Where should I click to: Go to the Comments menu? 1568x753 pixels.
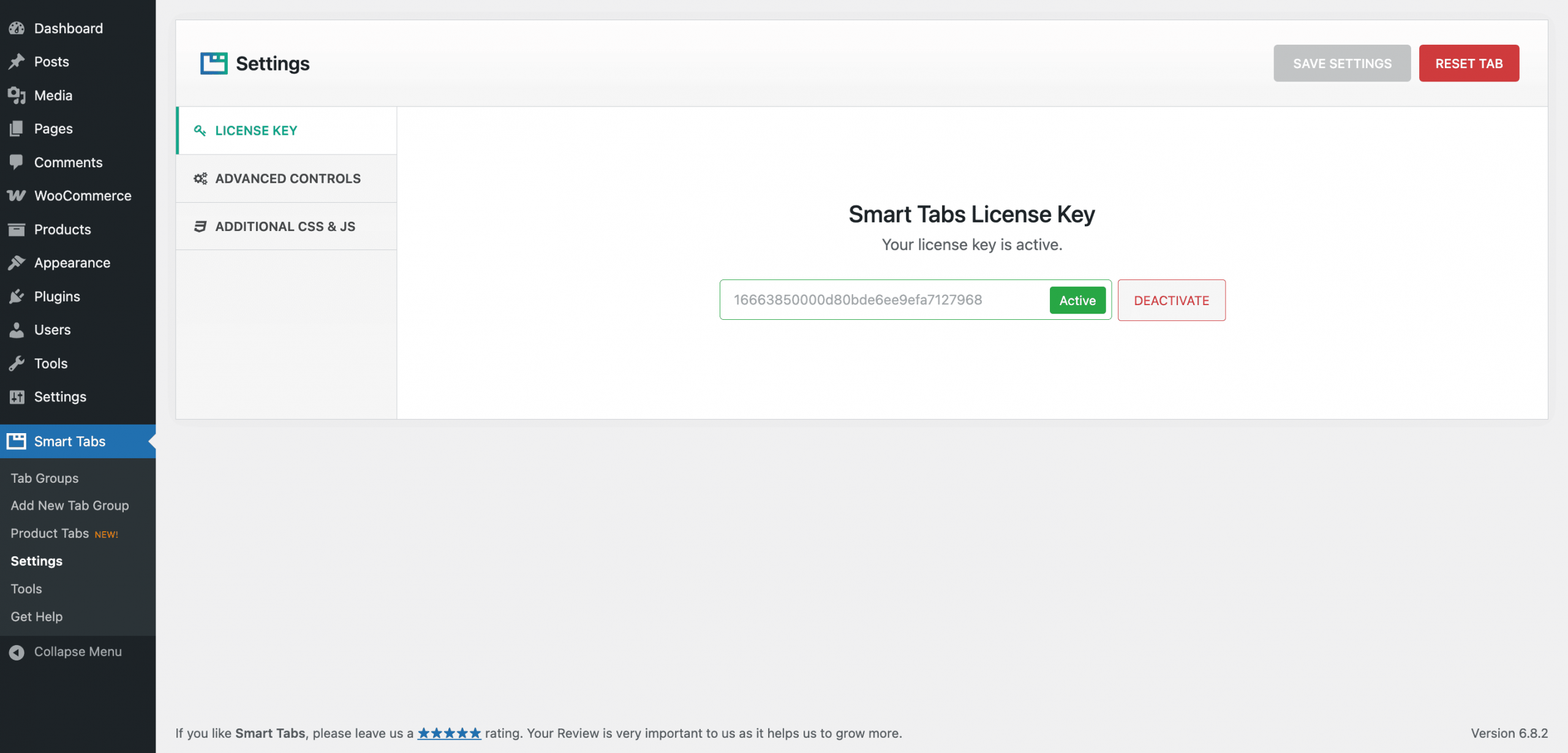(x=78, y=162)
